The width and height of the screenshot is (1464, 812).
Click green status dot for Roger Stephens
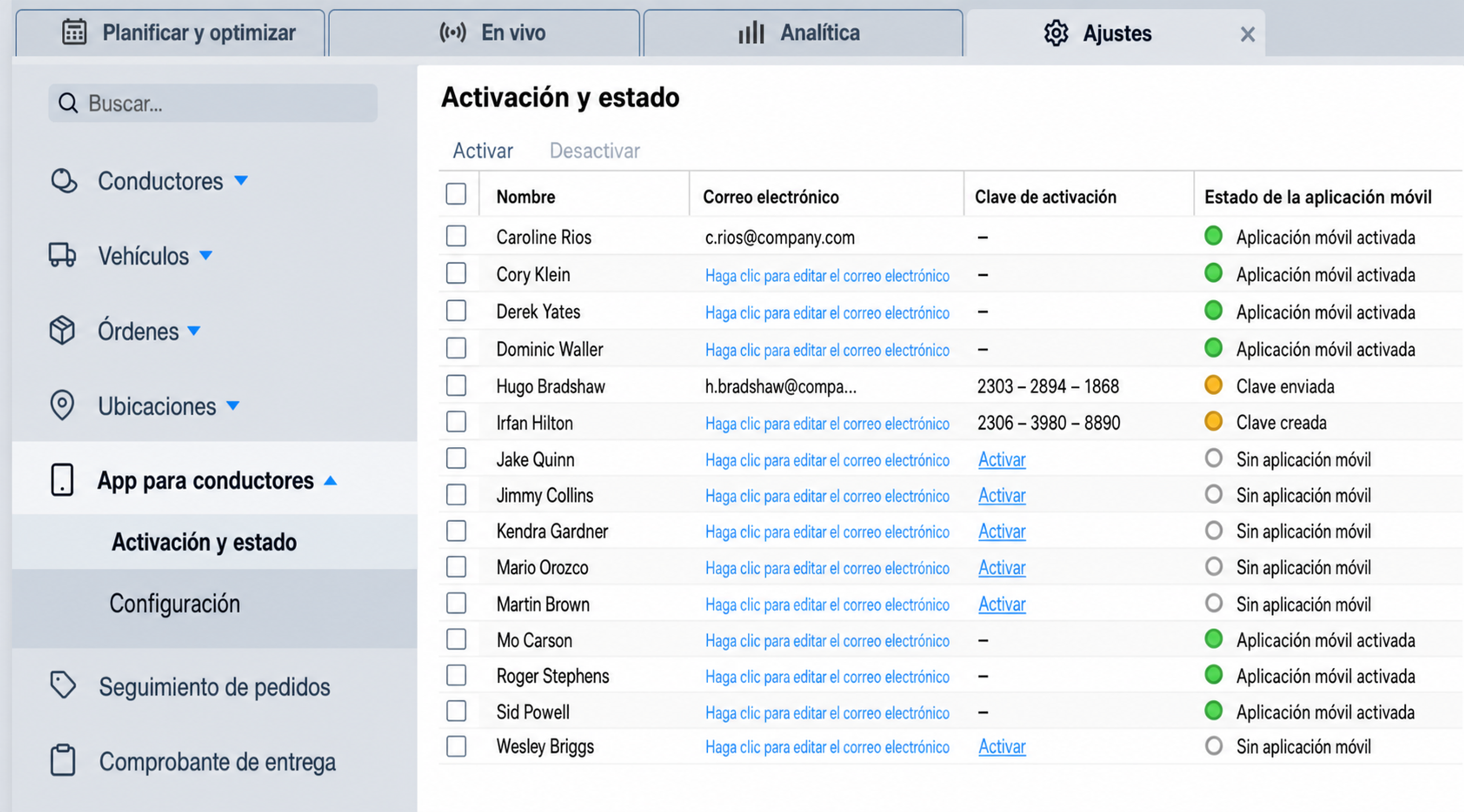pyautogui.click(x=1213, y=675)
